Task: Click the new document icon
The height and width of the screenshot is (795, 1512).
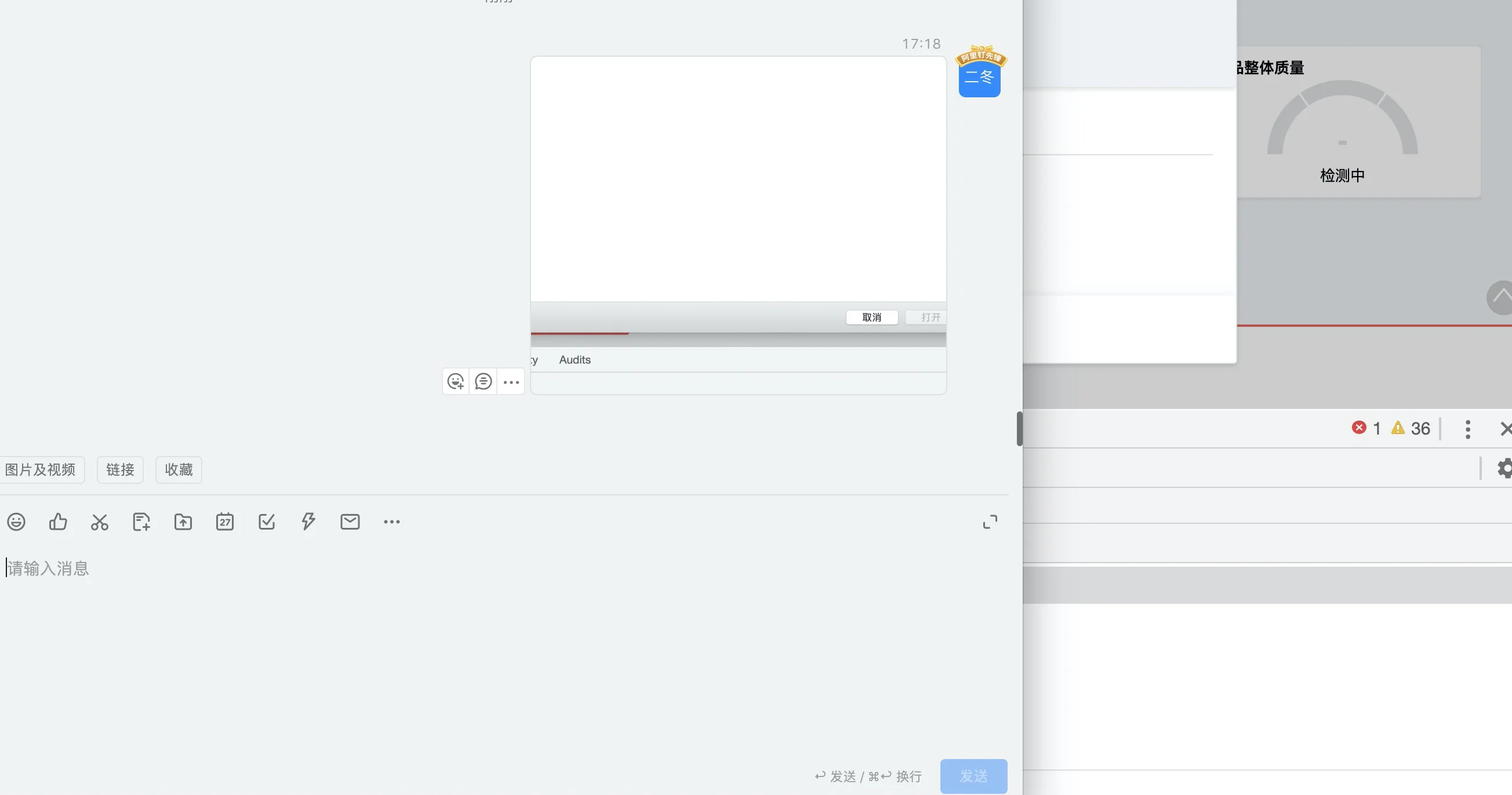Action: pyautogui.click(x=141, y=522)
